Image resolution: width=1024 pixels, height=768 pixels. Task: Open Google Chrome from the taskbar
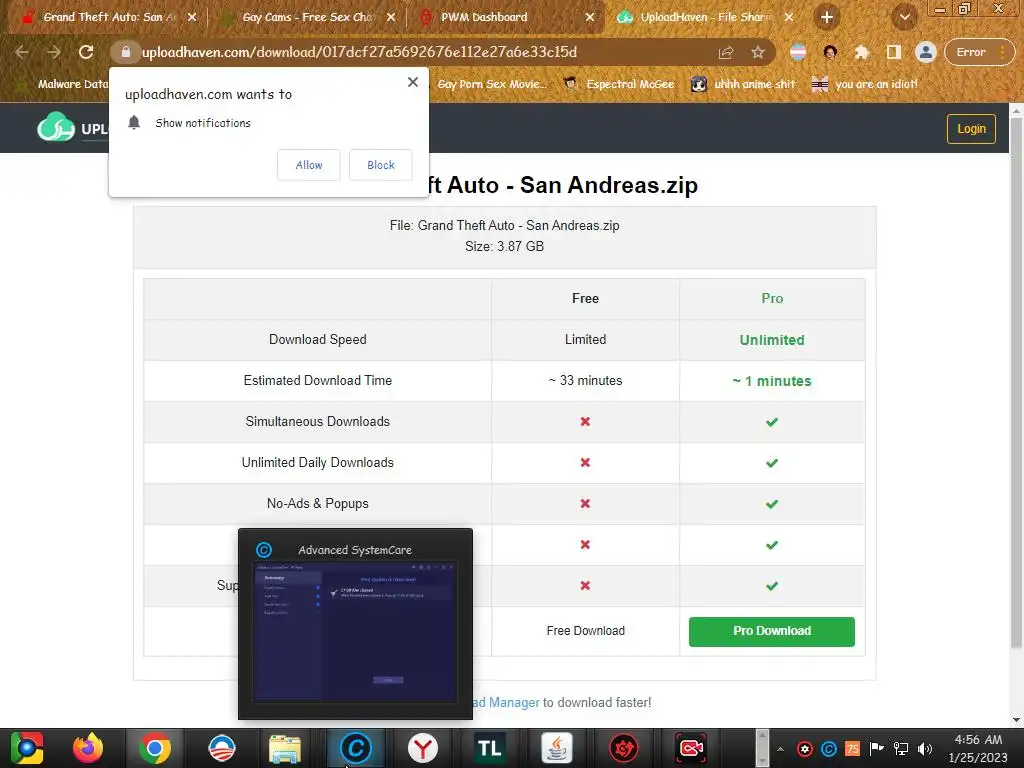pyautogui.click(x=155, y=748)
